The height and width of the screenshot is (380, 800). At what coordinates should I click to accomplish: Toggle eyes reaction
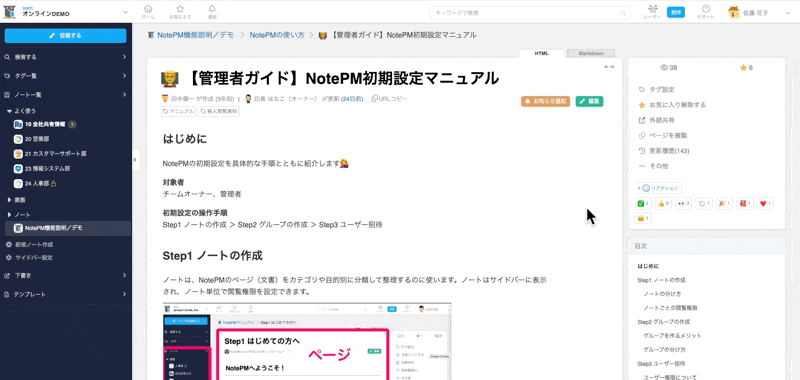click(x=684, y=204)
